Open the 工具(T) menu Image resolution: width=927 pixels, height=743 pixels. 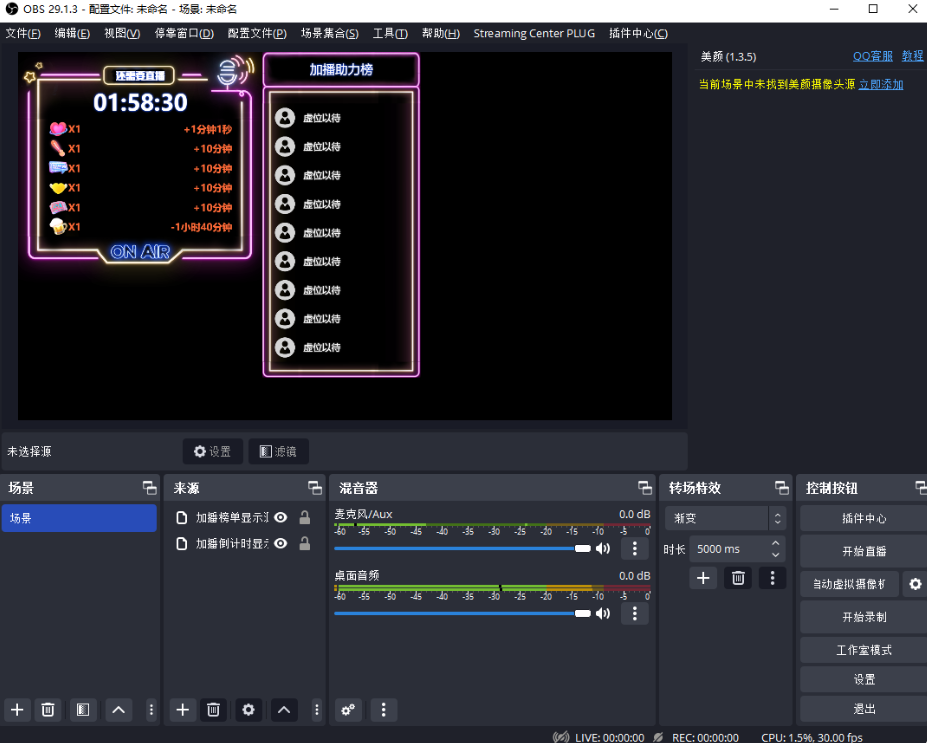[x=389, y=33]
